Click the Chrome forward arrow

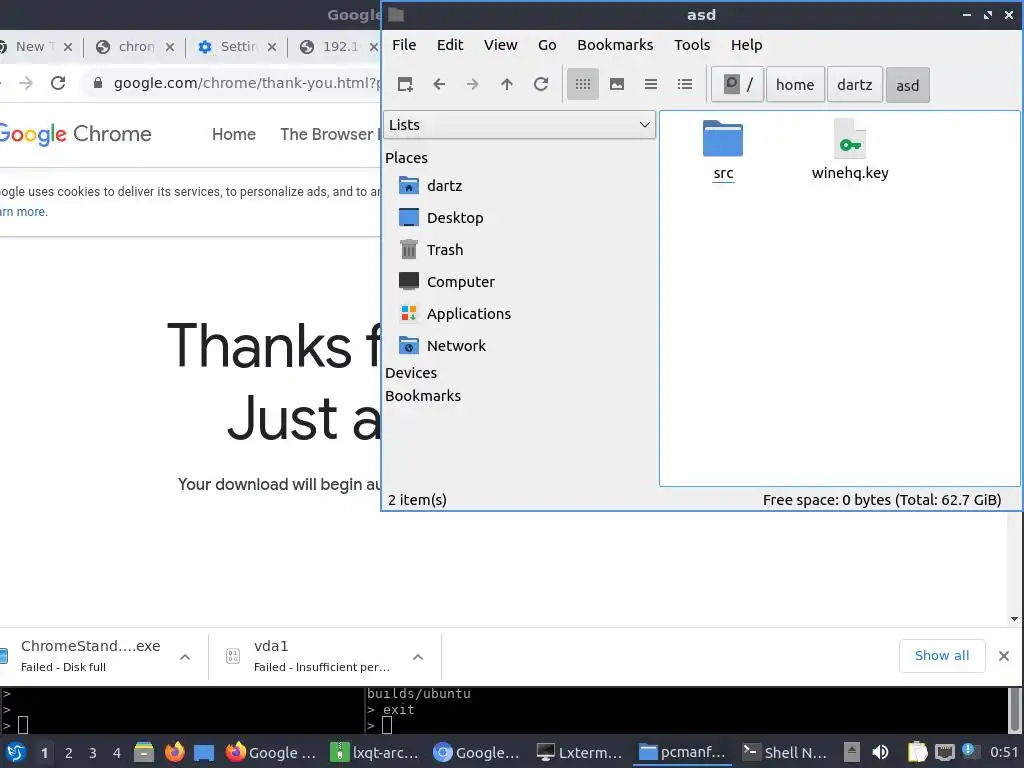click(x=25, y=83)
